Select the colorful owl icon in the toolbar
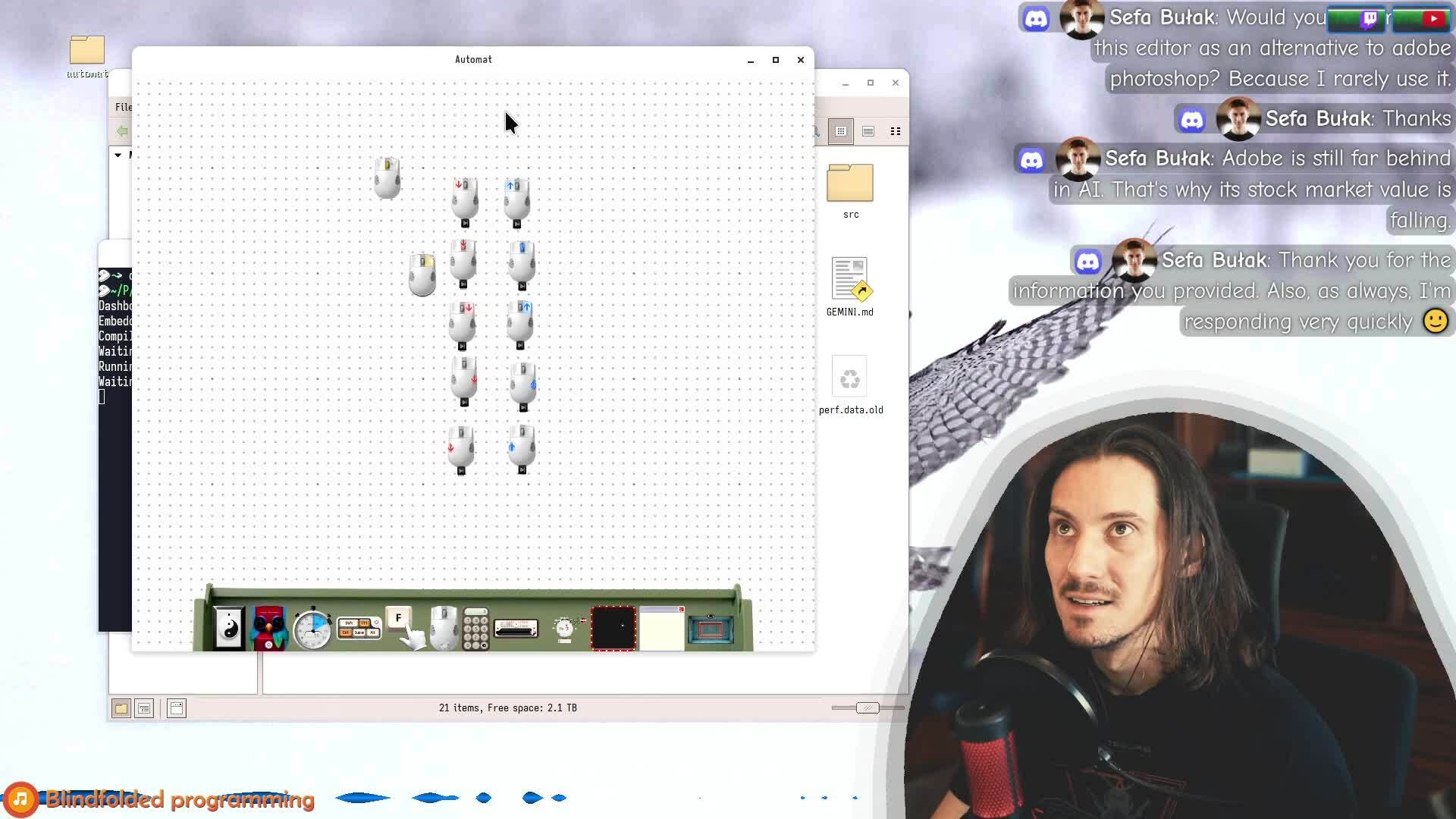 coord(268,628)
